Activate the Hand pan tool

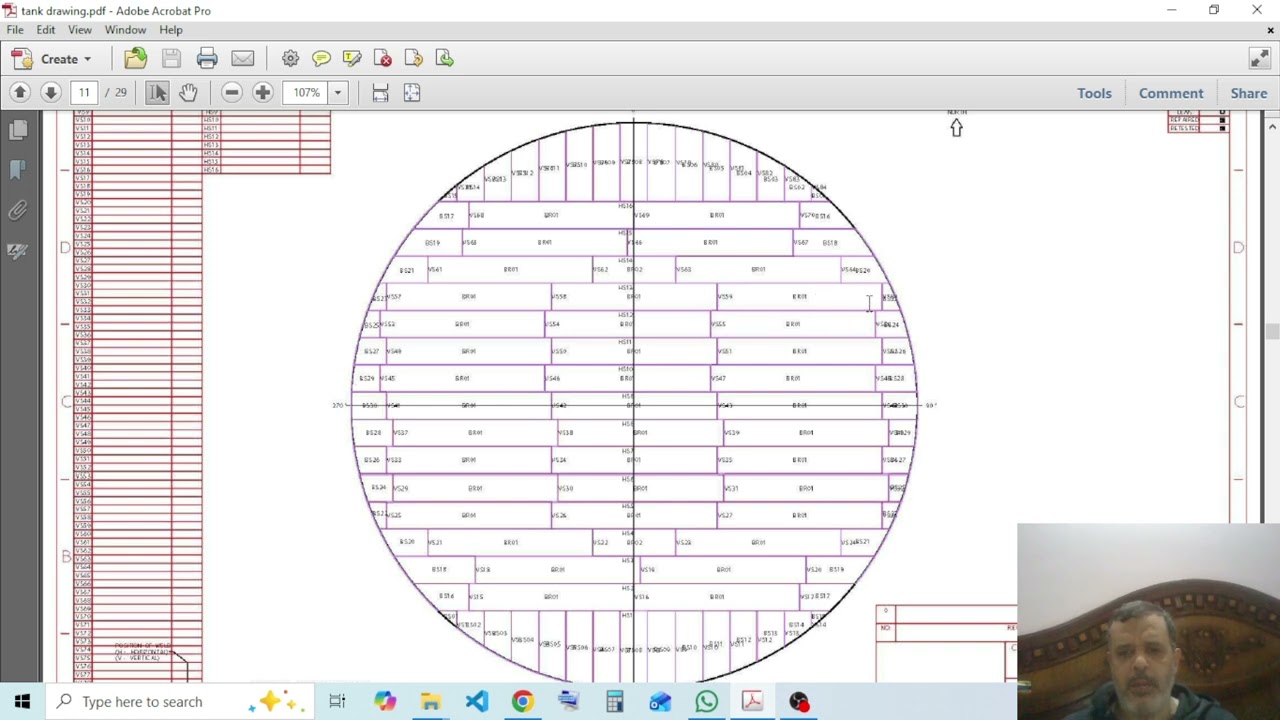point(188,93)
